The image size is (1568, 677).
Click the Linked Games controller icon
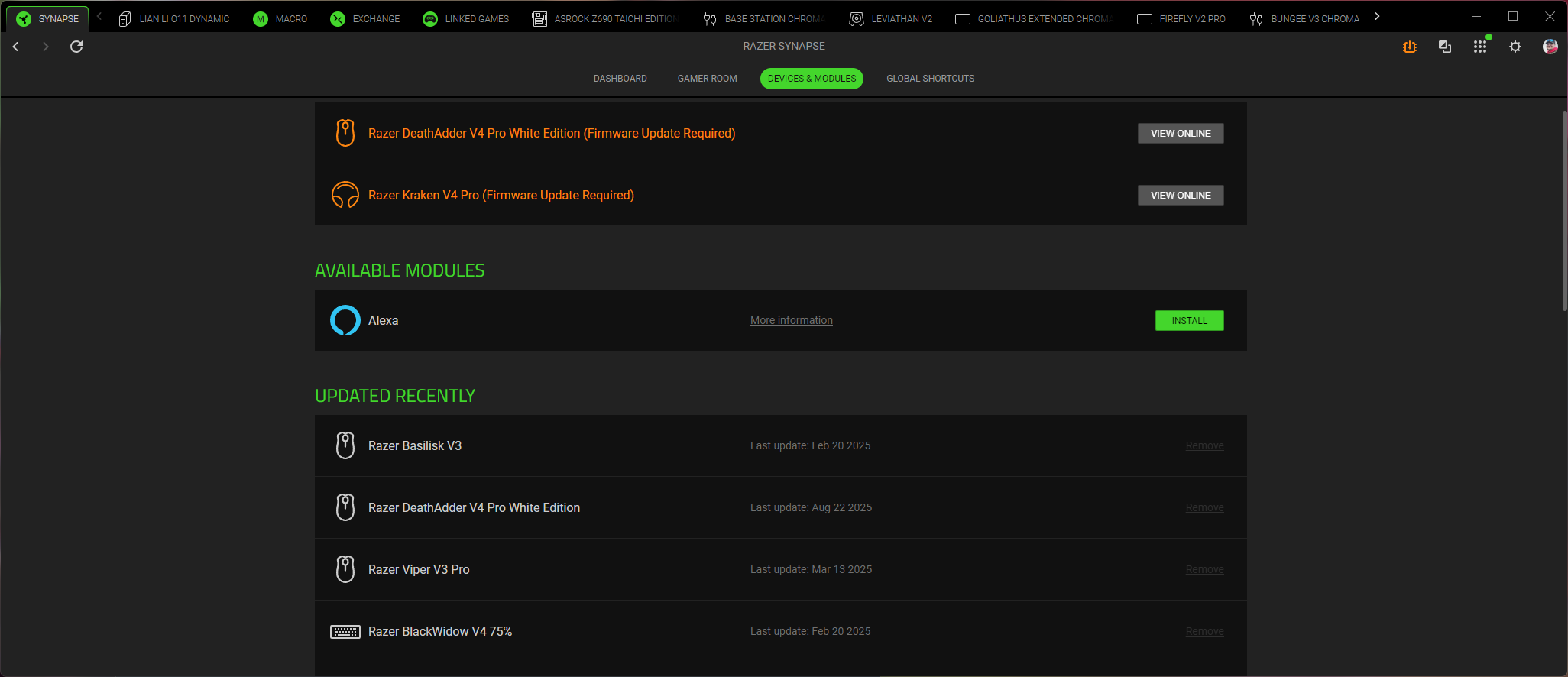[430, 19]
